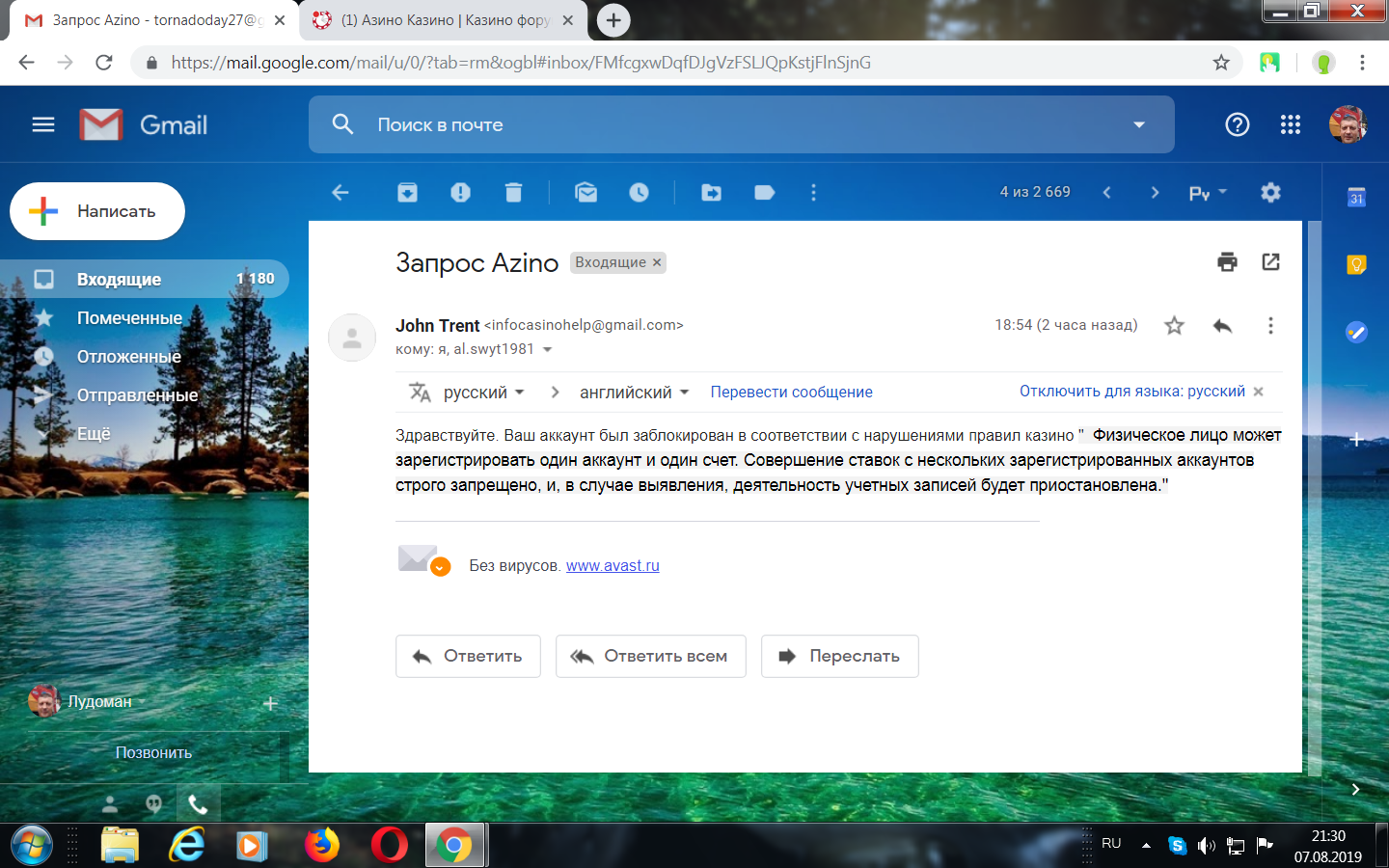Click the Перевести сообщение link
Screen dimensions: 1389x868
791,393
